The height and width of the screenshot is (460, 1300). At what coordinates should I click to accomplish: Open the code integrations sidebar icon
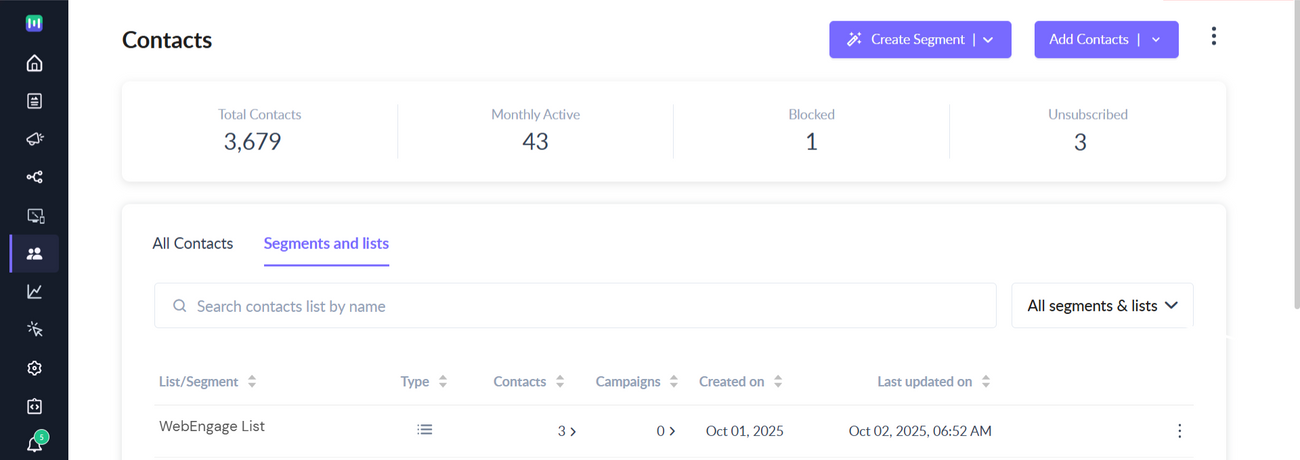pos(34,407)
